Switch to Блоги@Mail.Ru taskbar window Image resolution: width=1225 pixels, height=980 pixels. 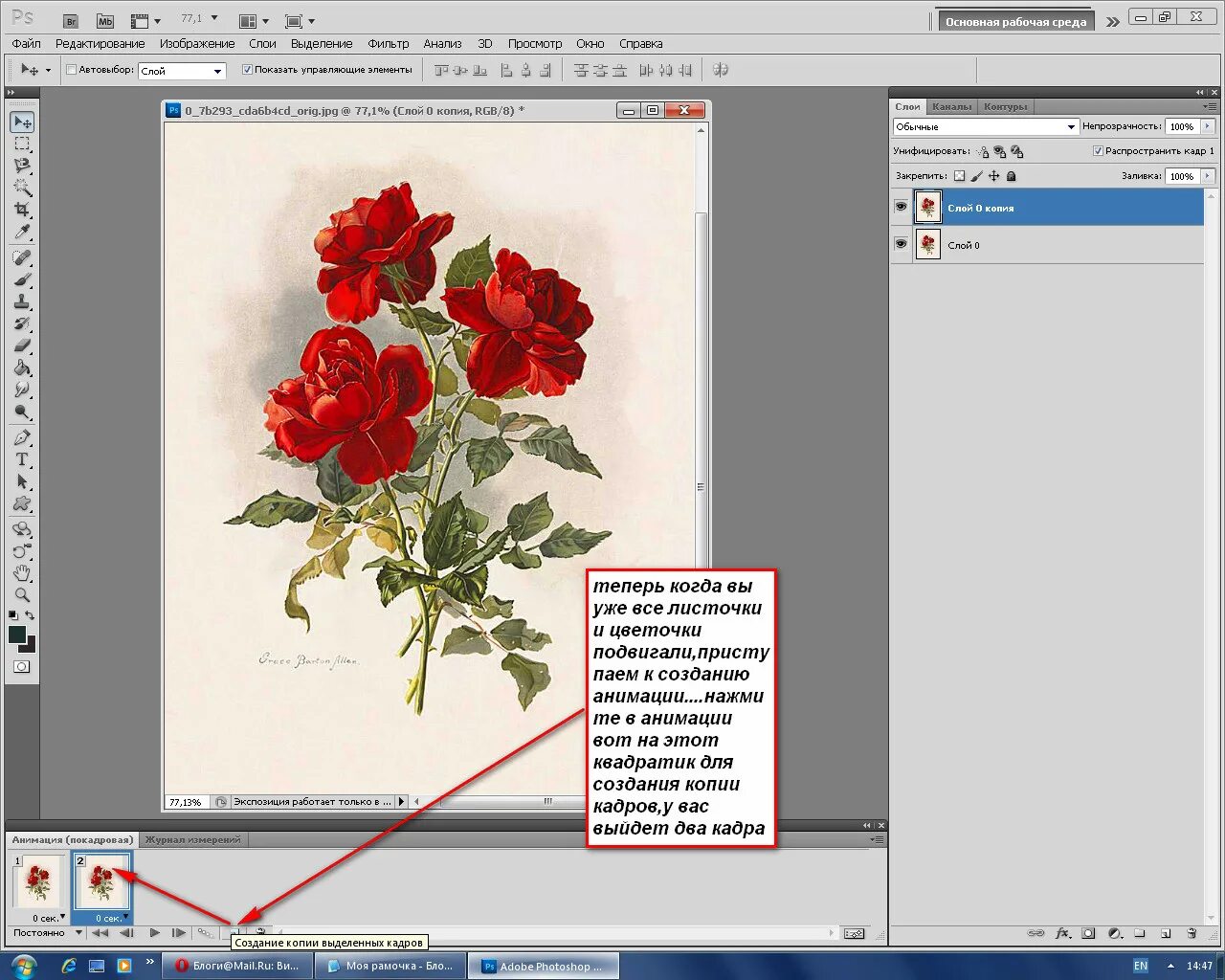tap(237, 967)
